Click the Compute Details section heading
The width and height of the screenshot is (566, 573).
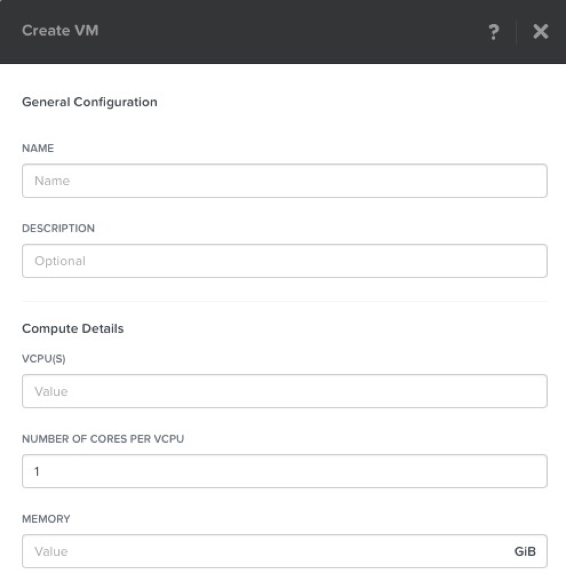[73, 329]
